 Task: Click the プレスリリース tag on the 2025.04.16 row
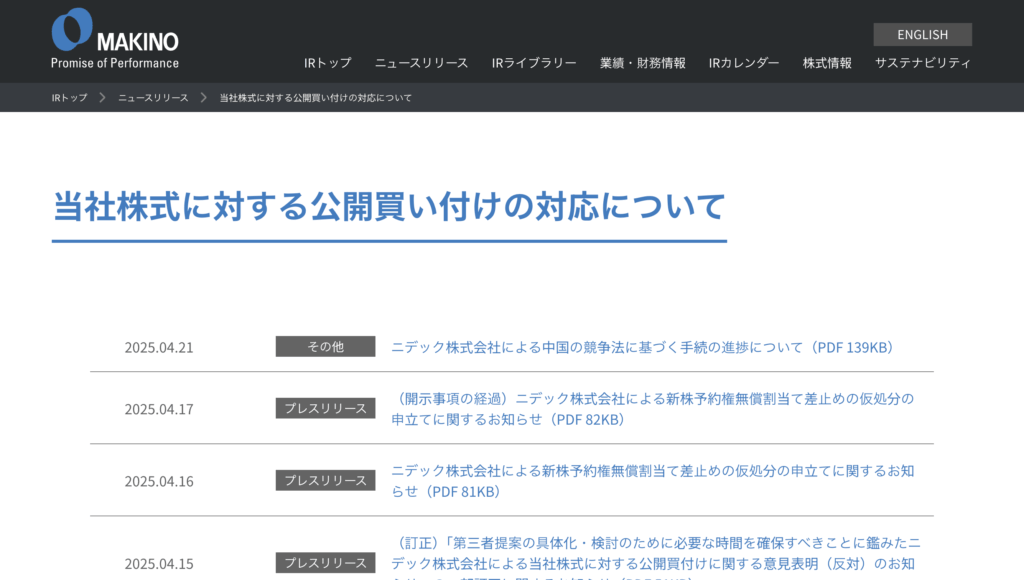pyautogui.click(x=325, y=480)
